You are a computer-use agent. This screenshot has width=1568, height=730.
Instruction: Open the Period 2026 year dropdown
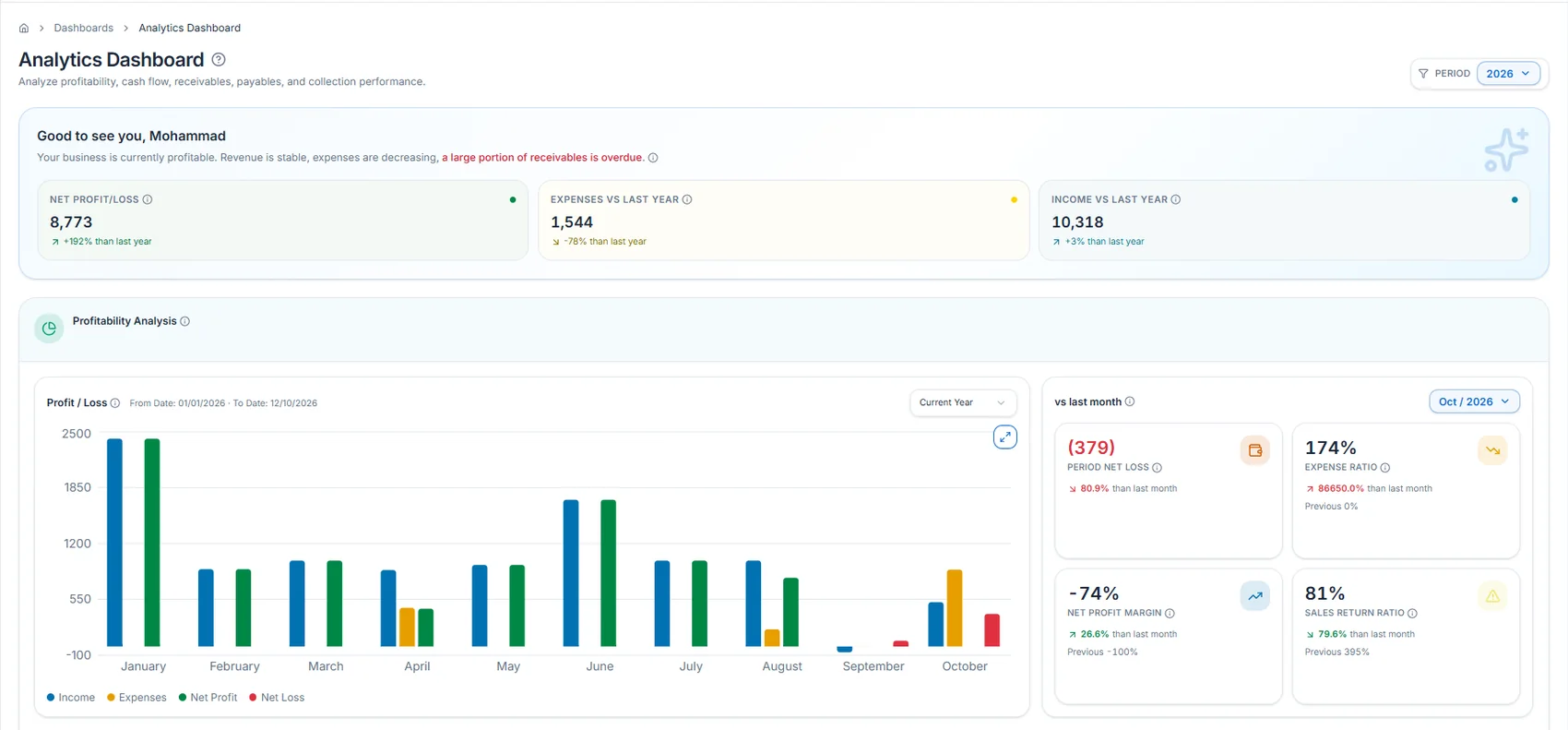pos(1508,74)
